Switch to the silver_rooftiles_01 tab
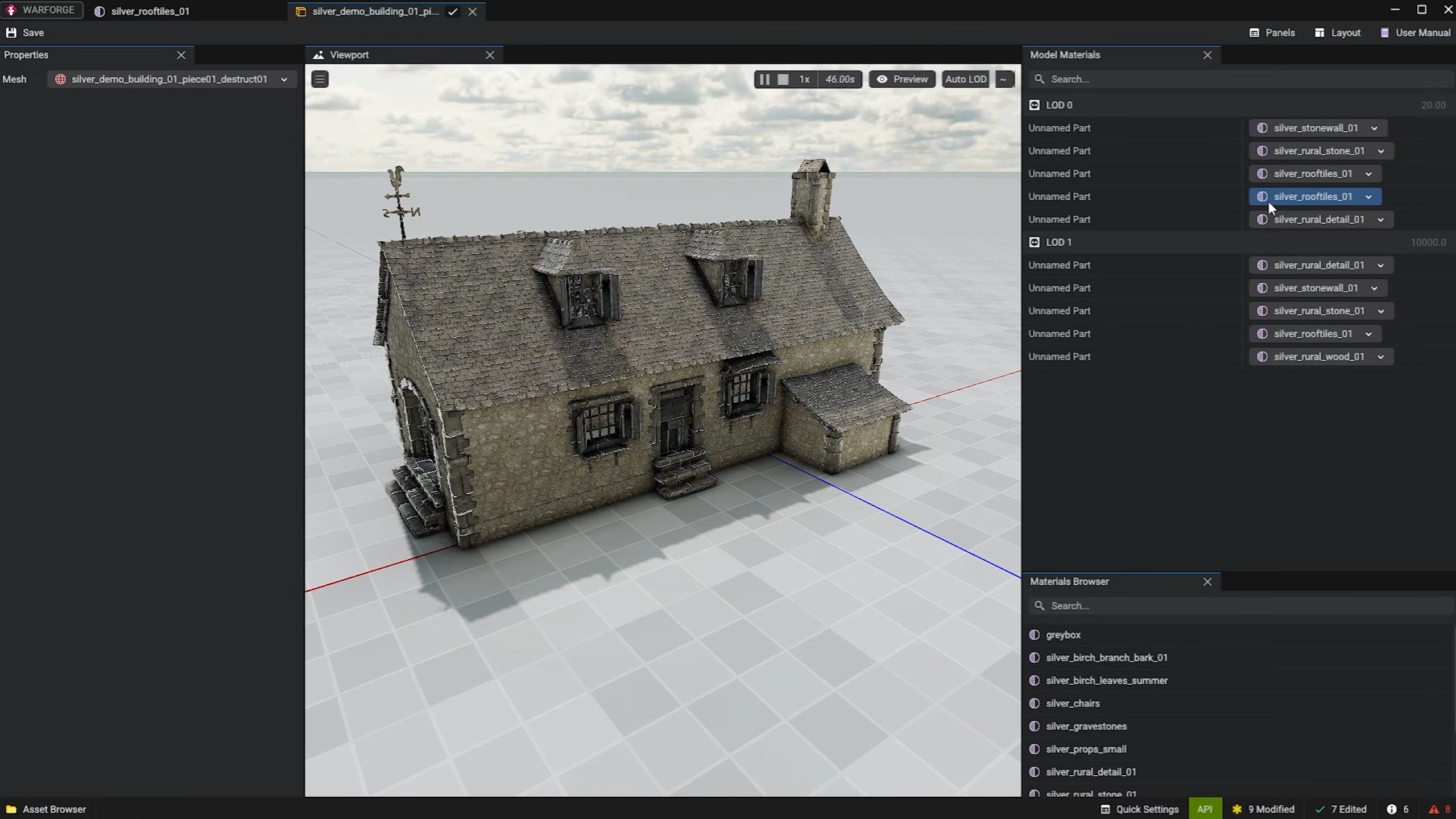The height and width of the screenshot is (819, 1456). point(150,11)
